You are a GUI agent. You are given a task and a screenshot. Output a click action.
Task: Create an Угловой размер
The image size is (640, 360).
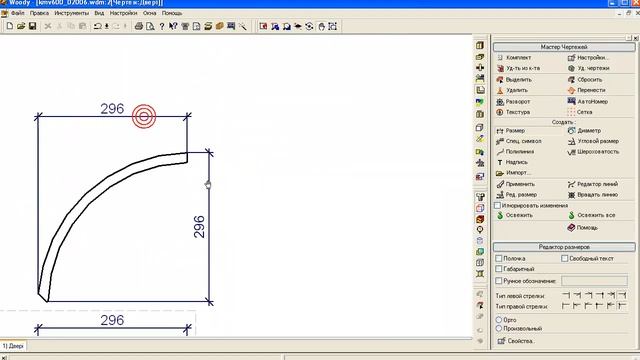593,141
